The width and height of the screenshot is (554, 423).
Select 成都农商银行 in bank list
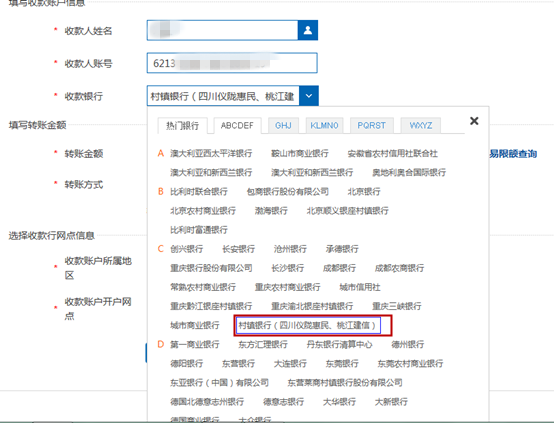(399, 268)
